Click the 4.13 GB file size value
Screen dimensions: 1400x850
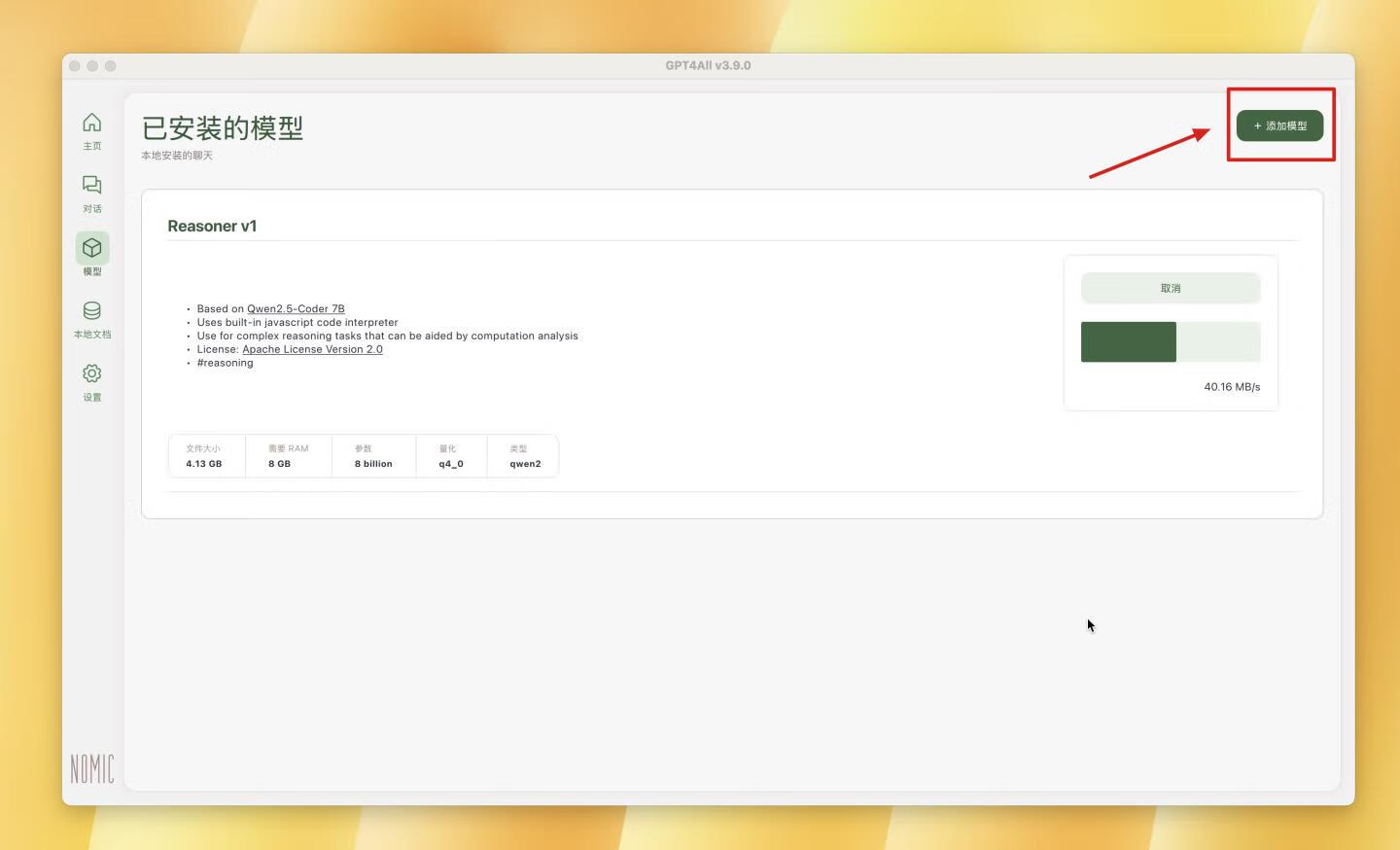[204, 464]
